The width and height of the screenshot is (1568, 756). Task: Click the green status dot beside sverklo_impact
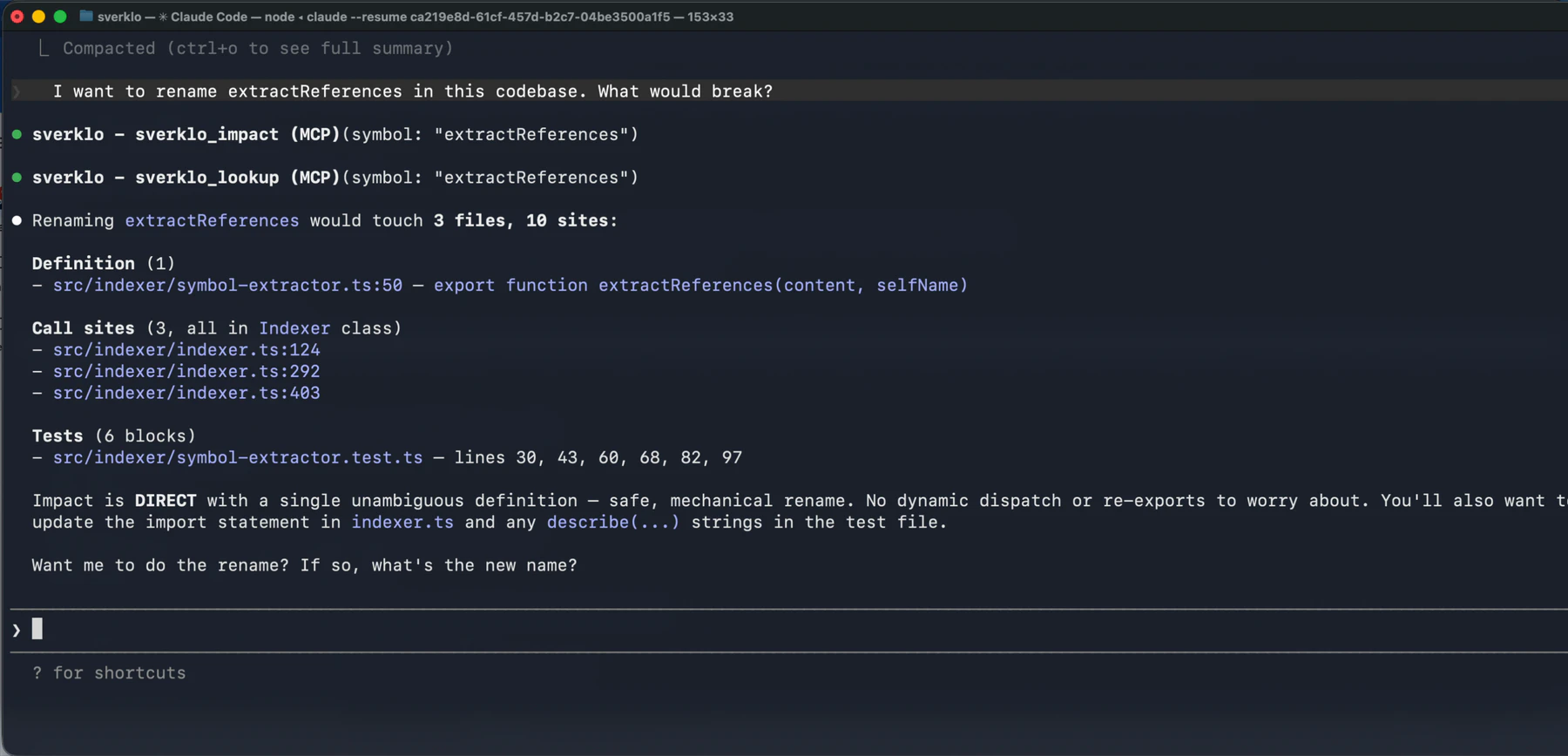point(17,134)
